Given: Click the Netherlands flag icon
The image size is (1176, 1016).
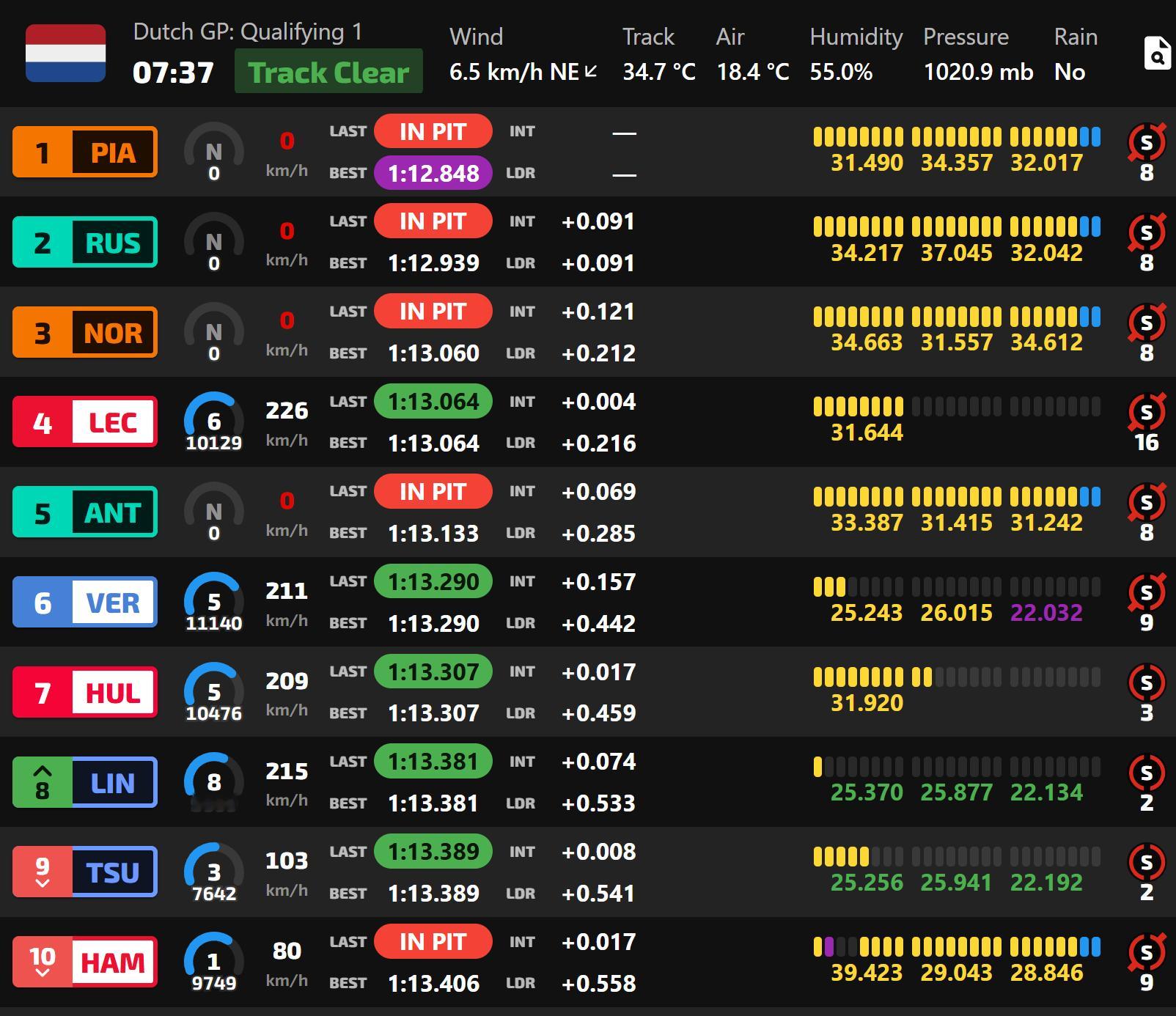Looking at the screenshot, I should coord(66,52).
